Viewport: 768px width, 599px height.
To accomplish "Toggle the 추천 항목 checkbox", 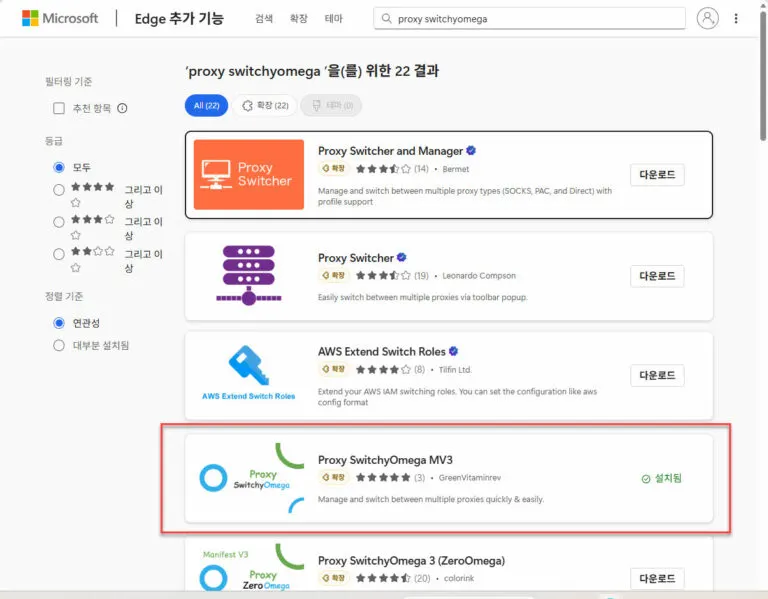I will (x=59, y=108).
